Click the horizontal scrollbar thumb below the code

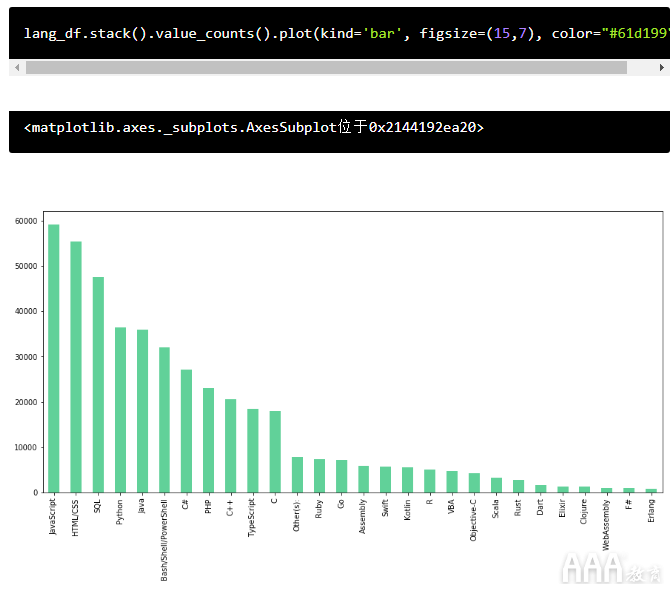[326, 68]
